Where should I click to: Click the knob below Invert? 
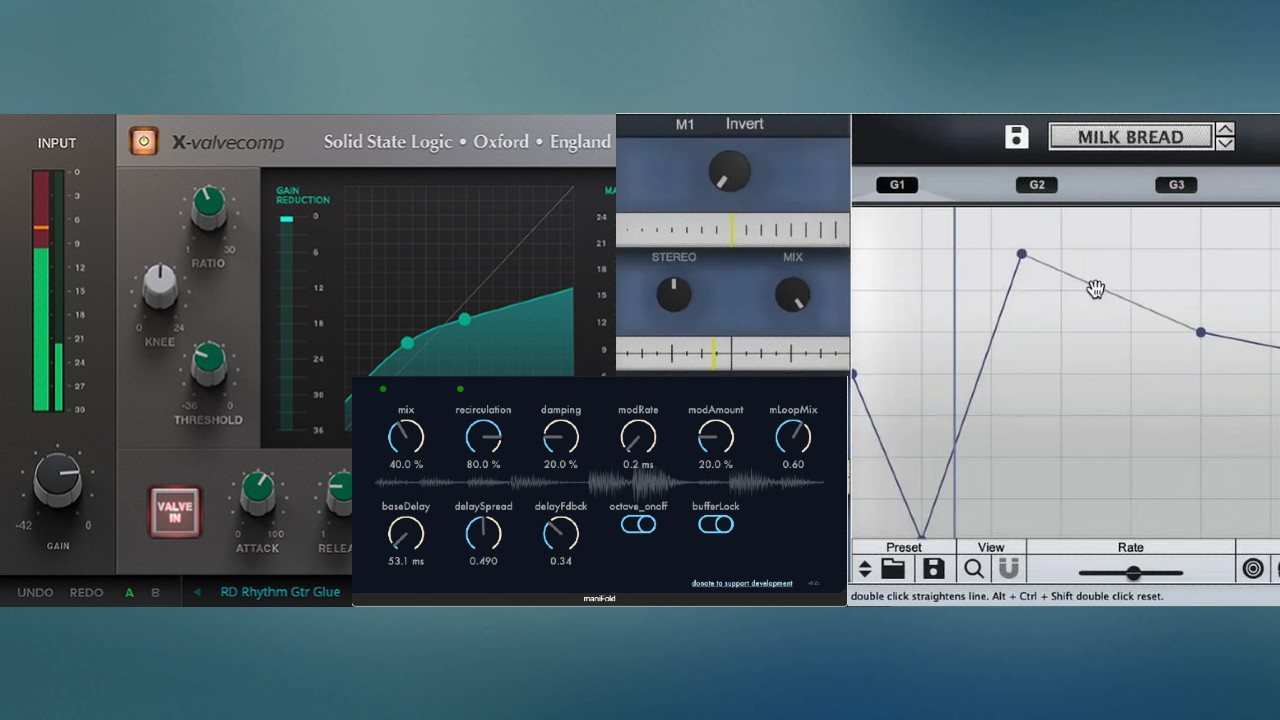(x=729, y=171)
